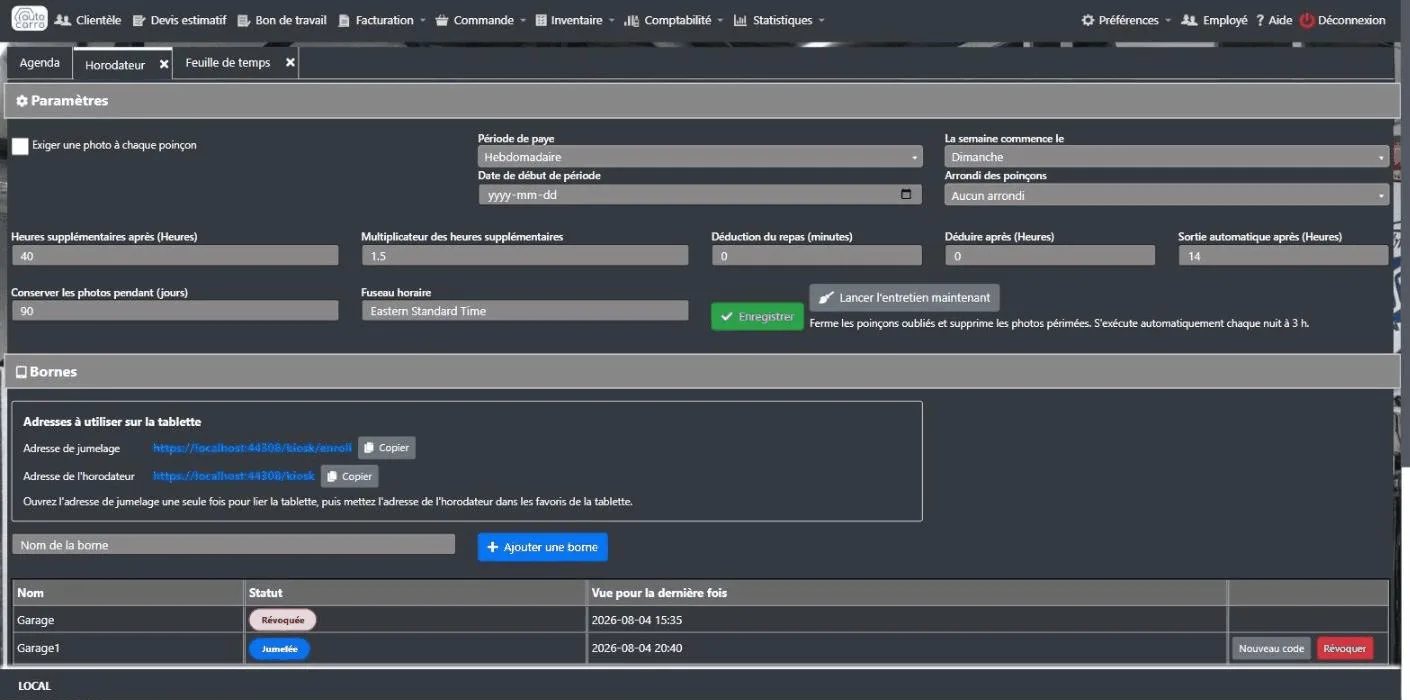The width and height of the screenshot is (1410, 700).
Task: Click the LOCAL status label
Action: point(35,686)
